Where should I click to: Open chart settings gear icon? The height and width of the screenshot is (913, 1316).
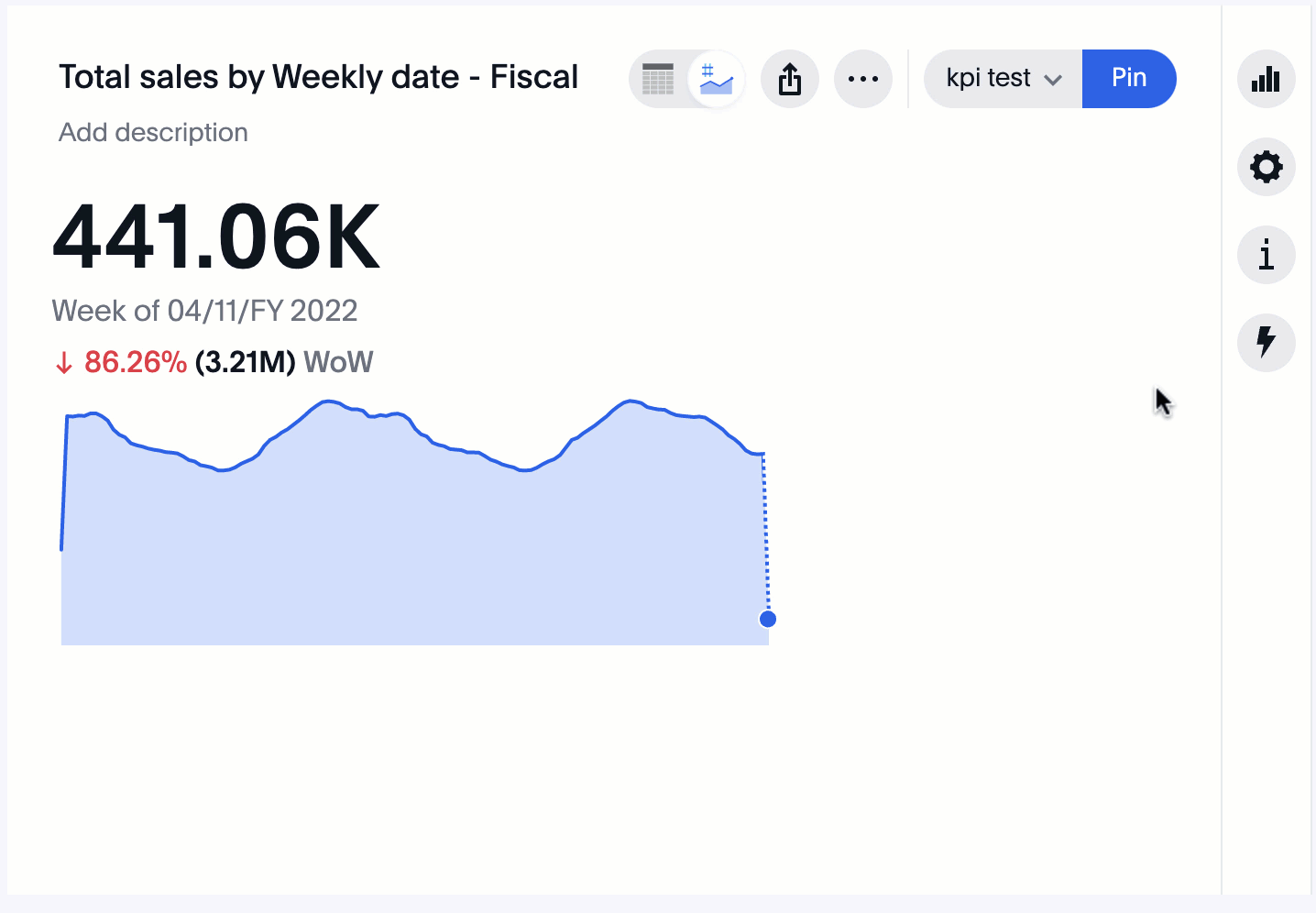(x=1266, y=167)
